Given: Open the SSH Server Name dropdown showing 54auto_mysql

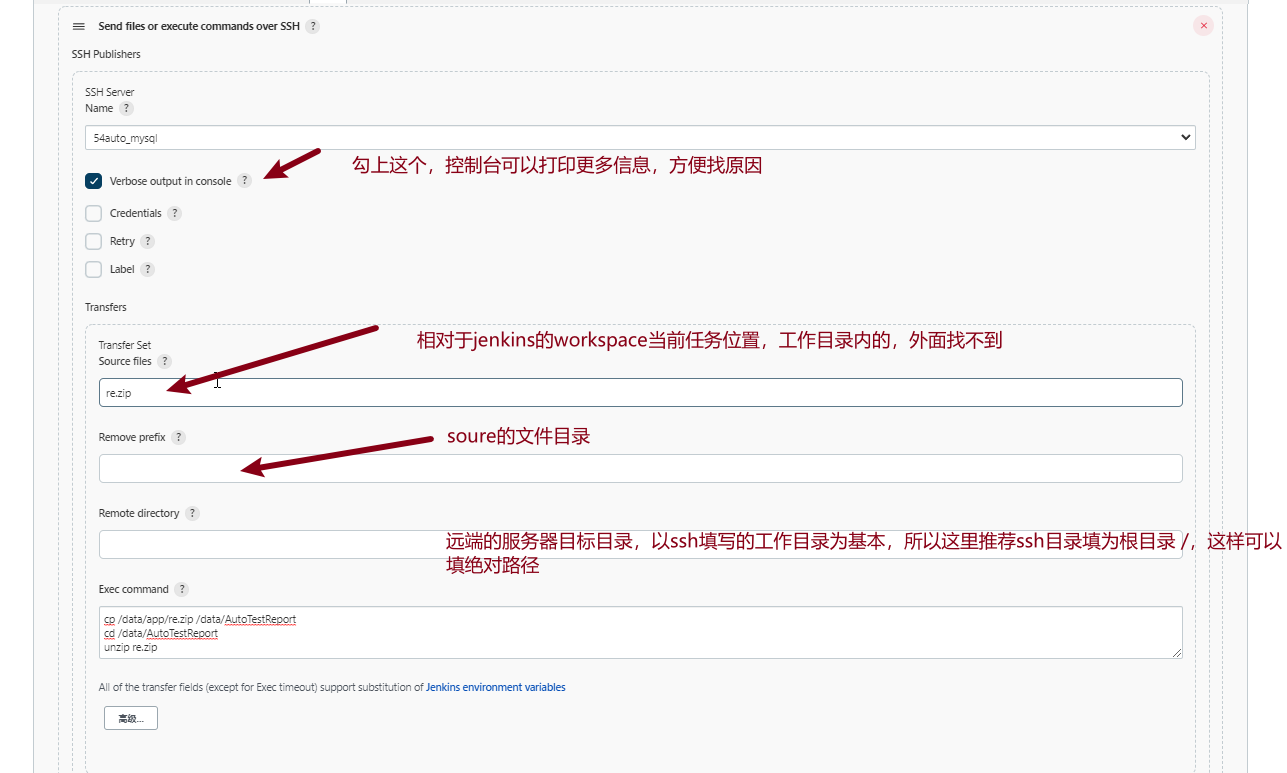Looking at the screenshot, I should pos(640,137).
